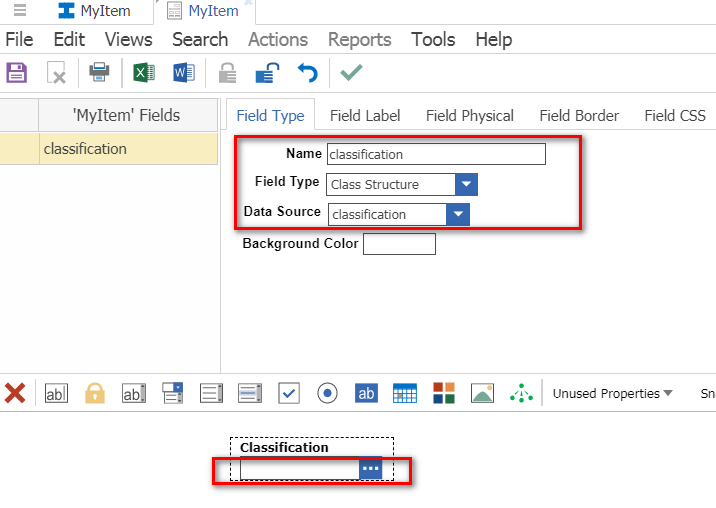Delete the field with the red X icon
The width and height of the screenshot is (716, 508).
(x=15, y=393)
